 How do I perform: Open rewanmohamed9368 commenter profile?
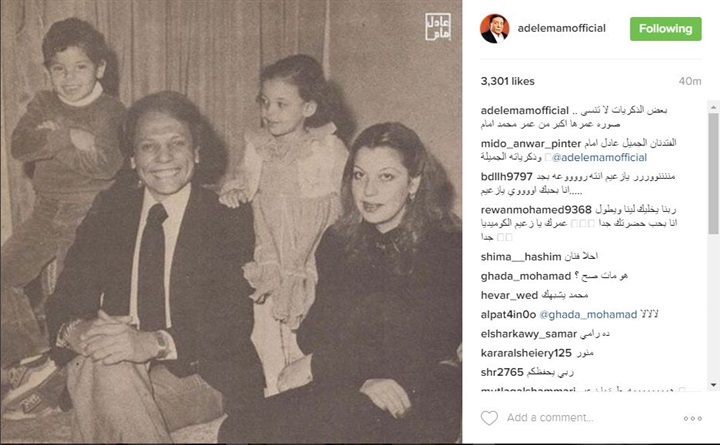(536, 209)
